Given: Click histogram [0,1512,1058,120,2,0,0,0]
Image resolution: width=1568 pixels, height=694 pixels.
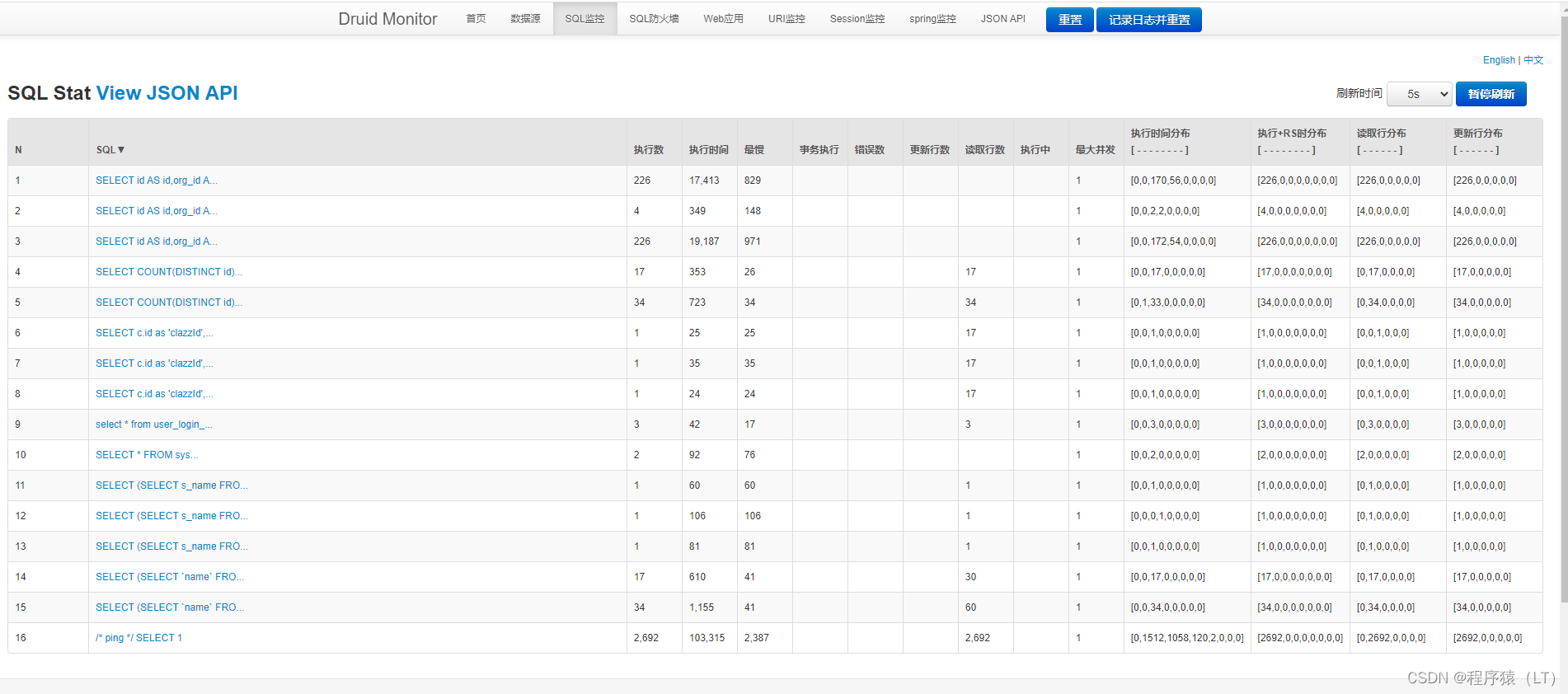Looking at the screenshot, I should point(1186,638).
